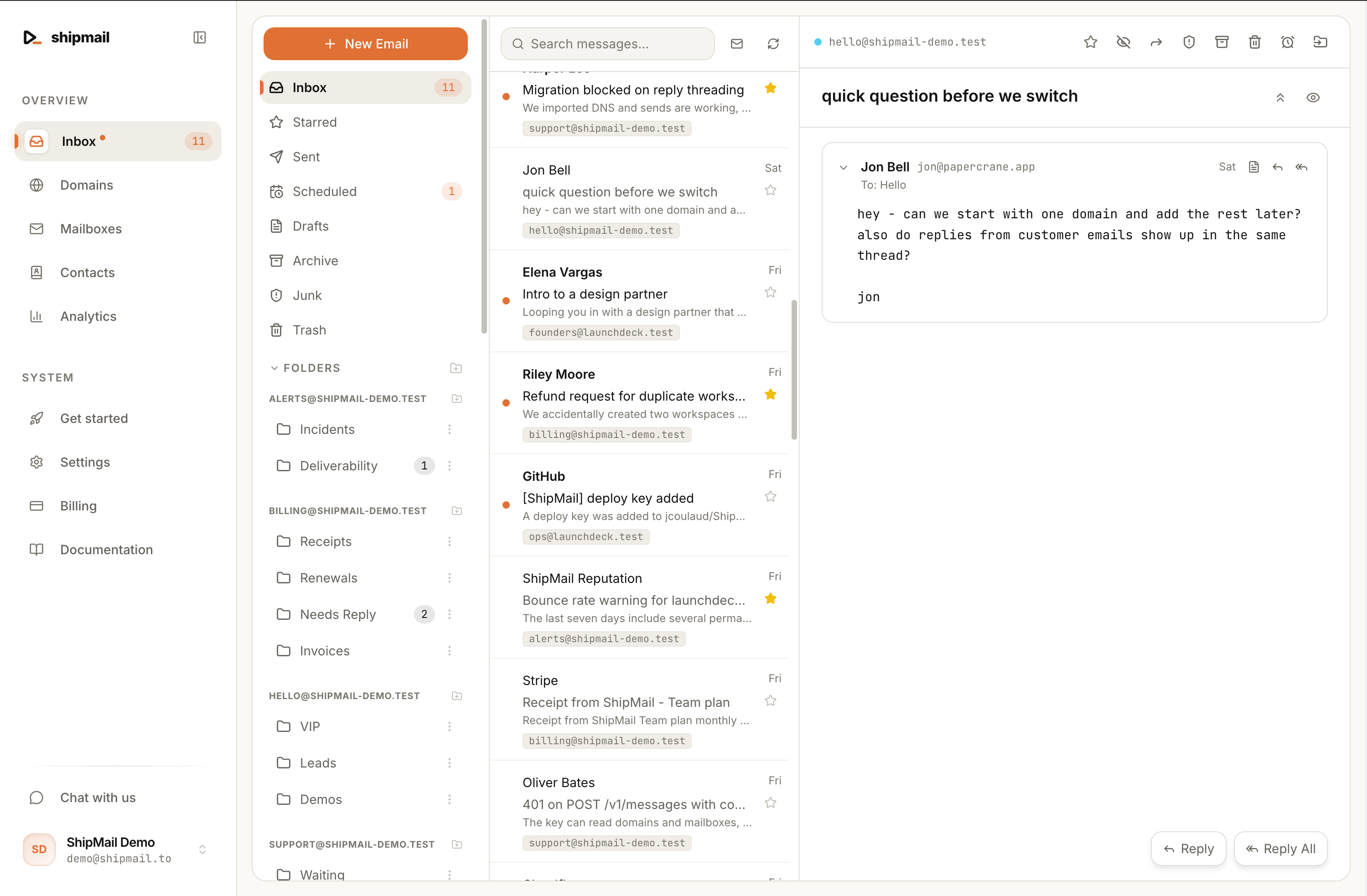Click the Reply button

pyautogui.click(x=1188, y=848)
